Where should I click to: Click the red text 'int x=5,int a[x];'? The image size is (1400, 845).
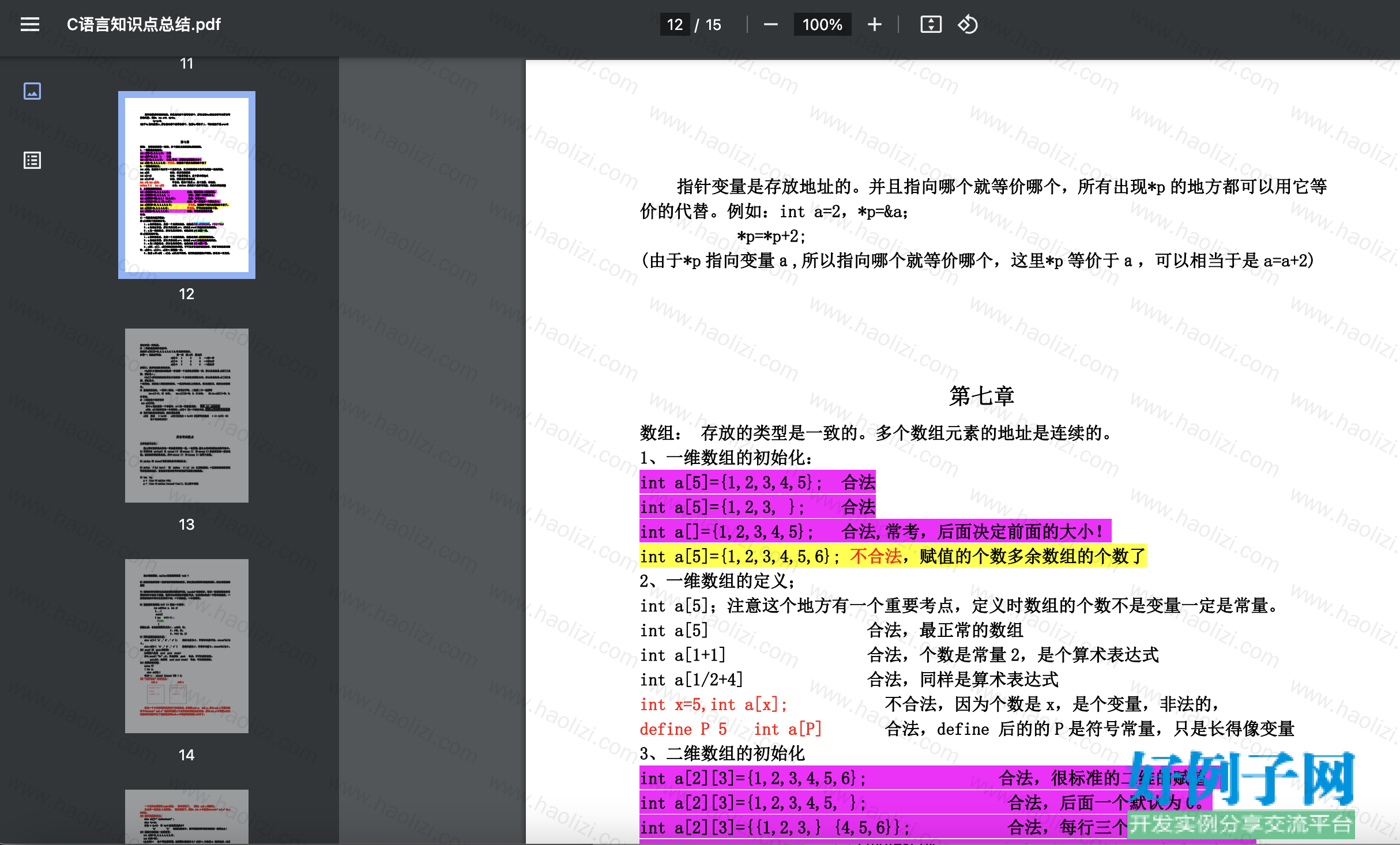tap(714, 704)
